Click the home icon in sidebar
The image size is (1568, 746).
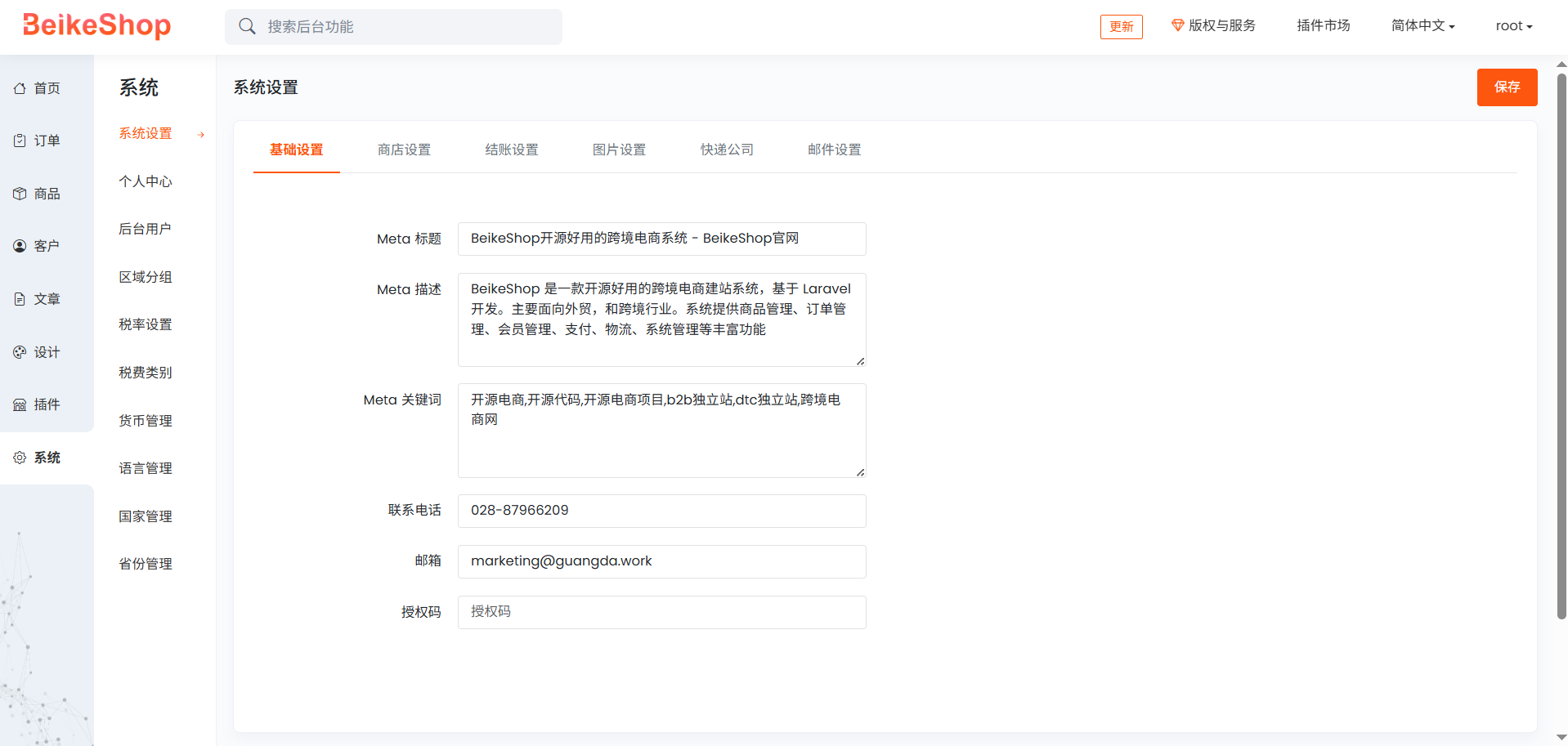[x=20, y=88]
